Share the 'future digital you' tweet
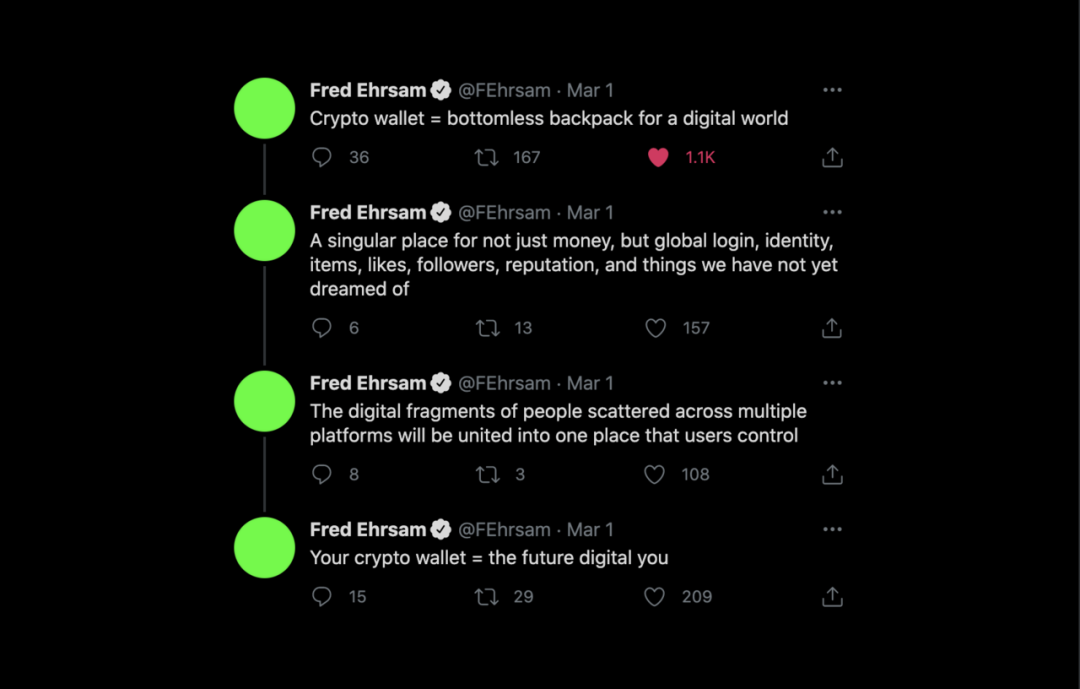1080x689 pixels. [x=832, y=597]
